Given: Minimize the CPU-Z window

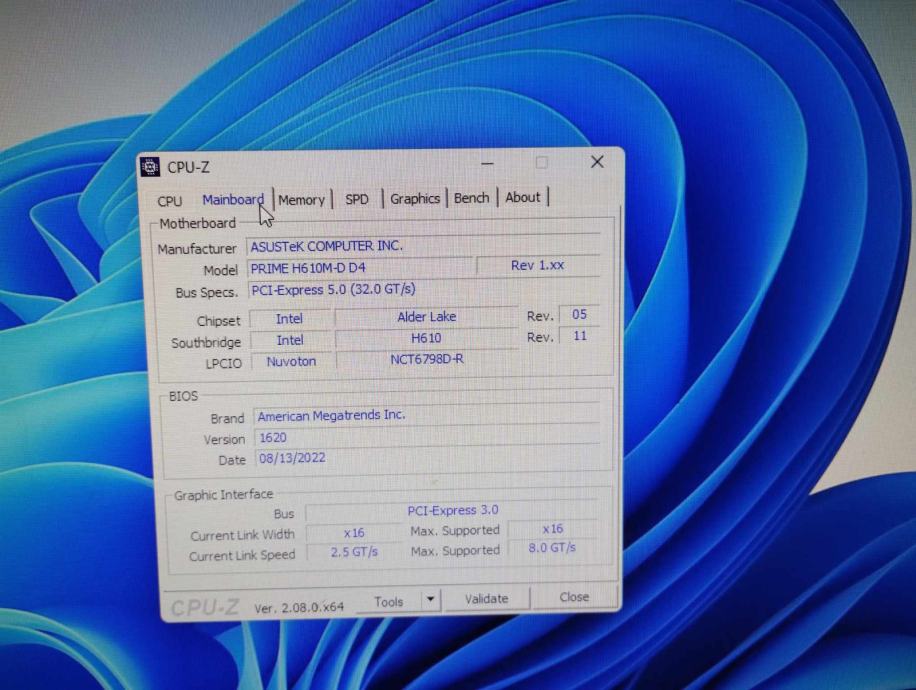Looking at the screenshot, I should [487, 164].
